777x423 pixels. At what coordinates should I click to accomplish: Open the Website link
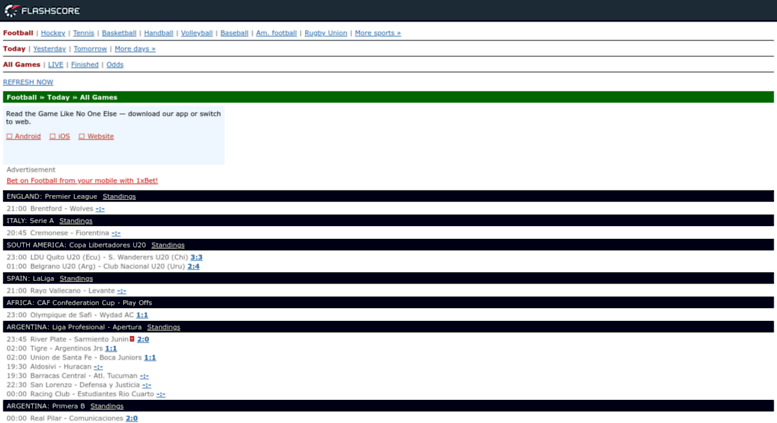point(96,136)
